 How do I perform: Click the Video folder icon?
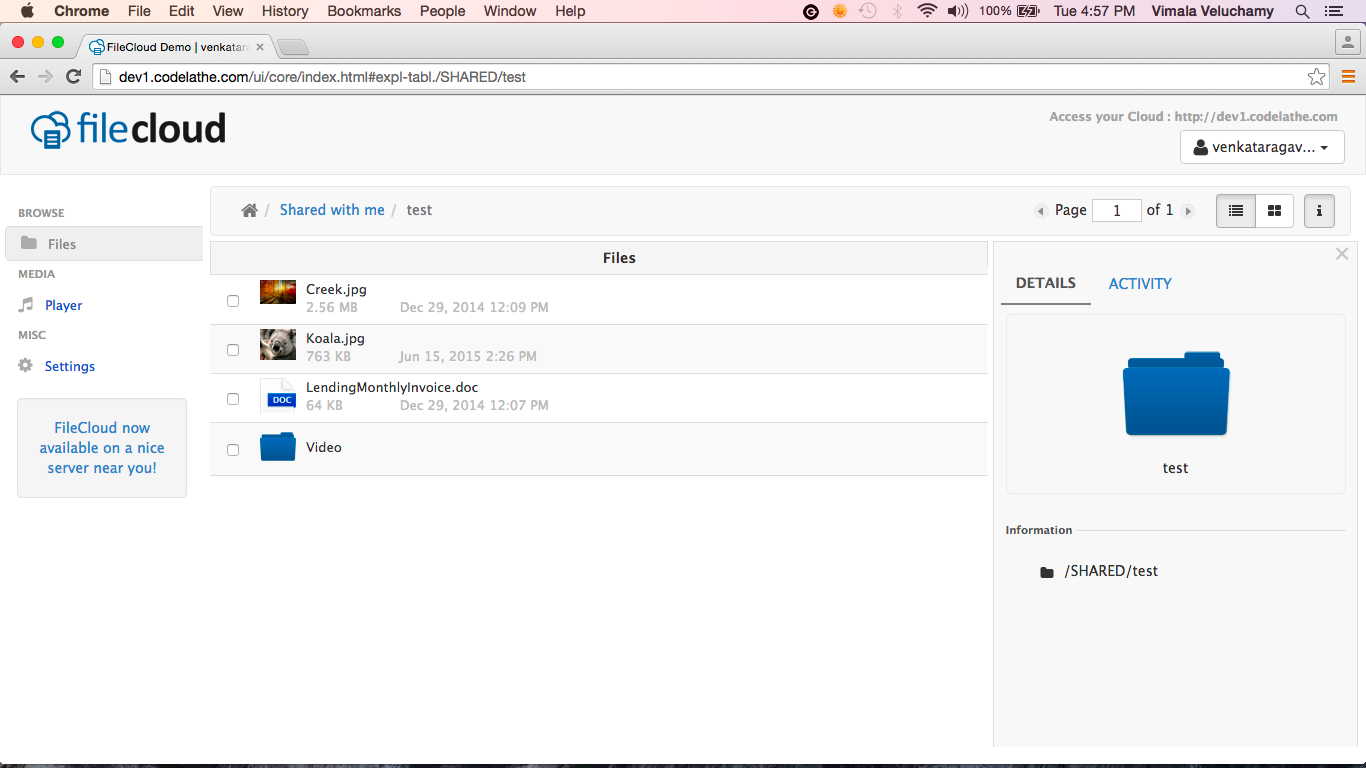click(278, 447)
